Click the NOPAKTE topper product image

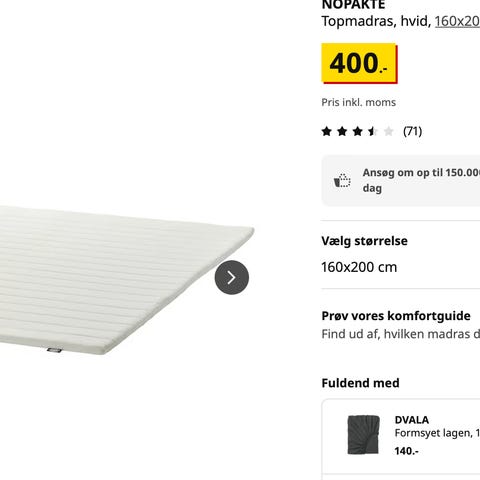point(127,280)
